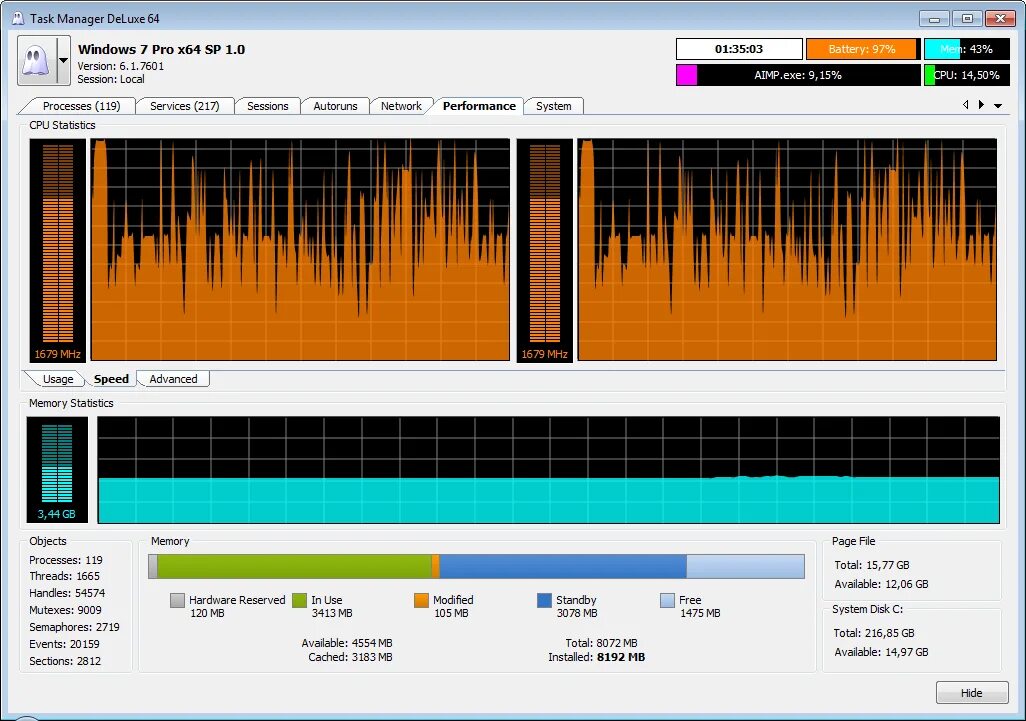Viewport: 1026px width, 721px height.
Task: Open the dropdown arrow beside the ghost icon
Action: pyautogui.click(x=63, y=61)
